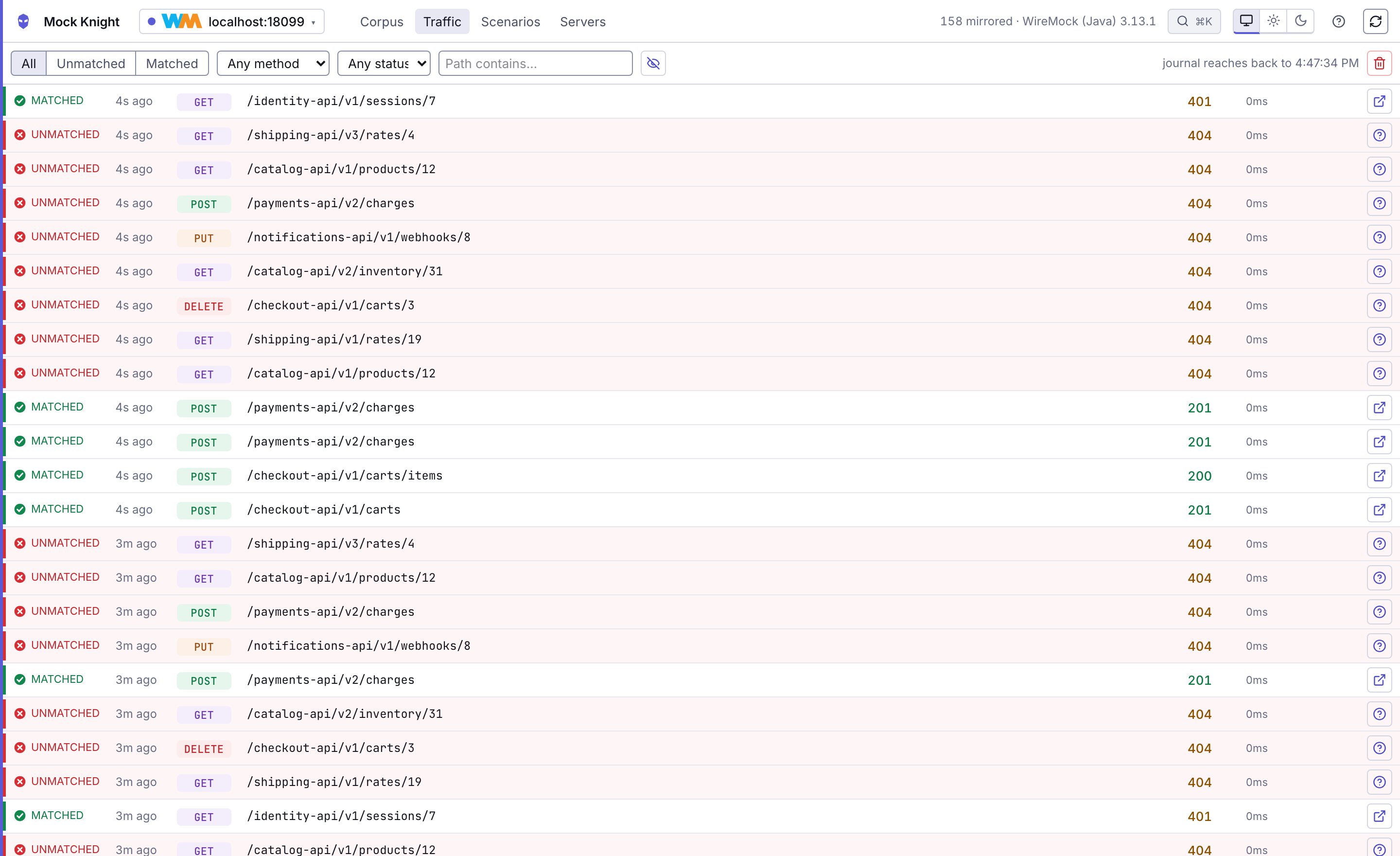Explain the 3m ago /shipping-api/v1/rates/19 miss
The width and height of the screenshot is (1400, 856).
pyautogui.click(x=1380, y=783)
